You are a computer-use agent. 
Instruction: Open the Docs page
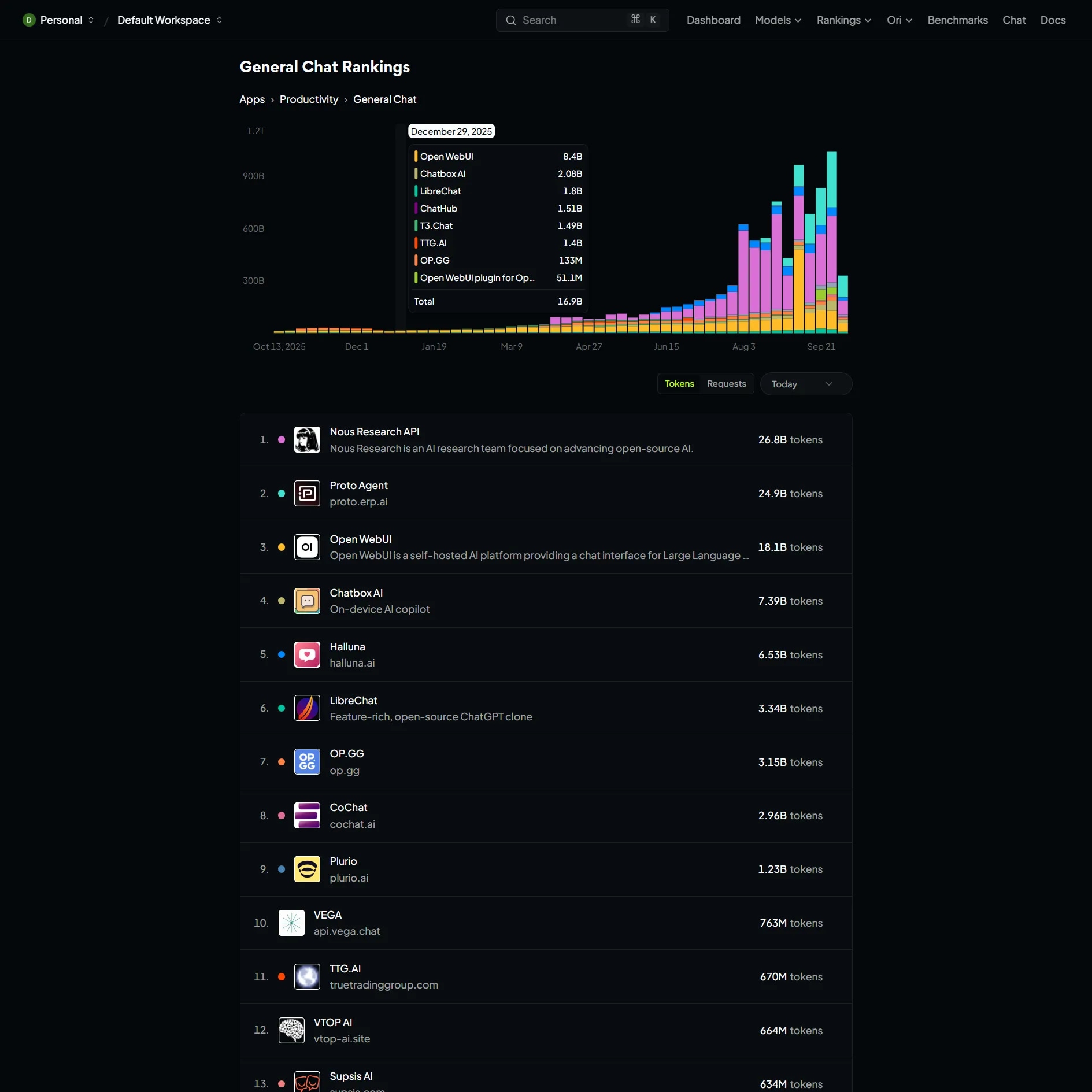(x=1053, y=20)
